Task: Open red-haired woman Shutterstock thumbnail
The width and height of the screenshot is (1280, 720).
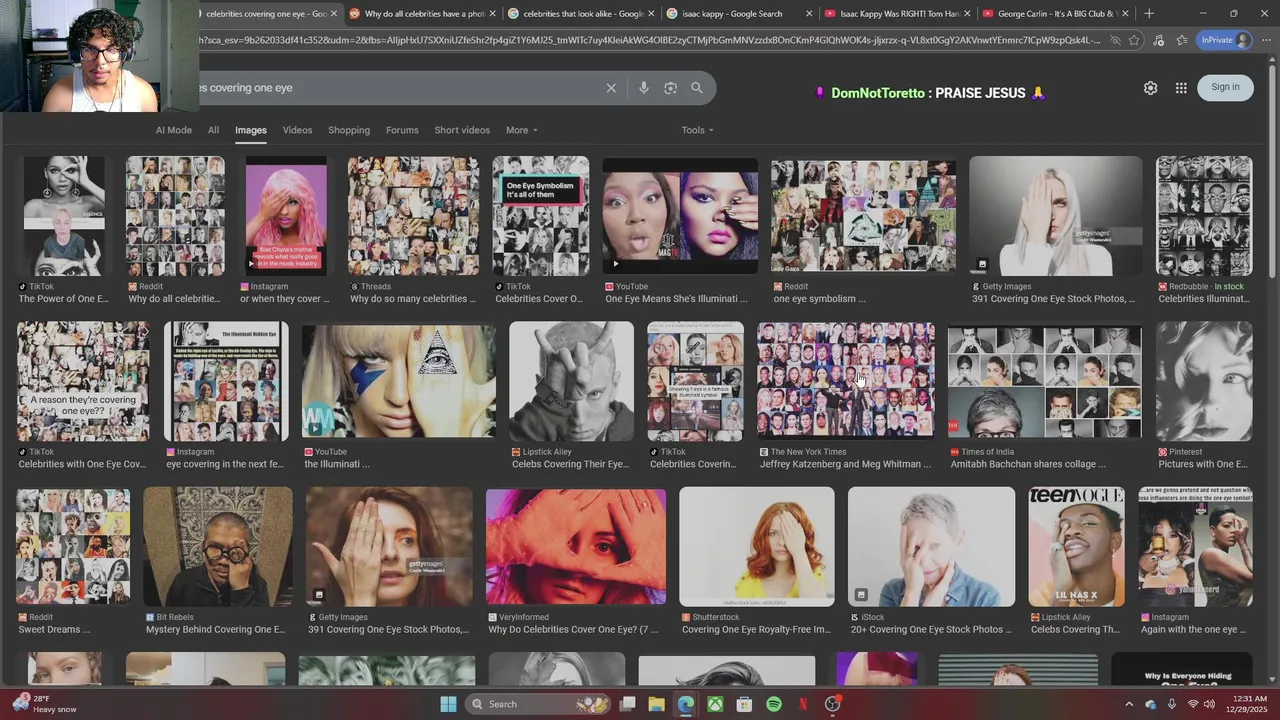Action: tap(756, 547)
